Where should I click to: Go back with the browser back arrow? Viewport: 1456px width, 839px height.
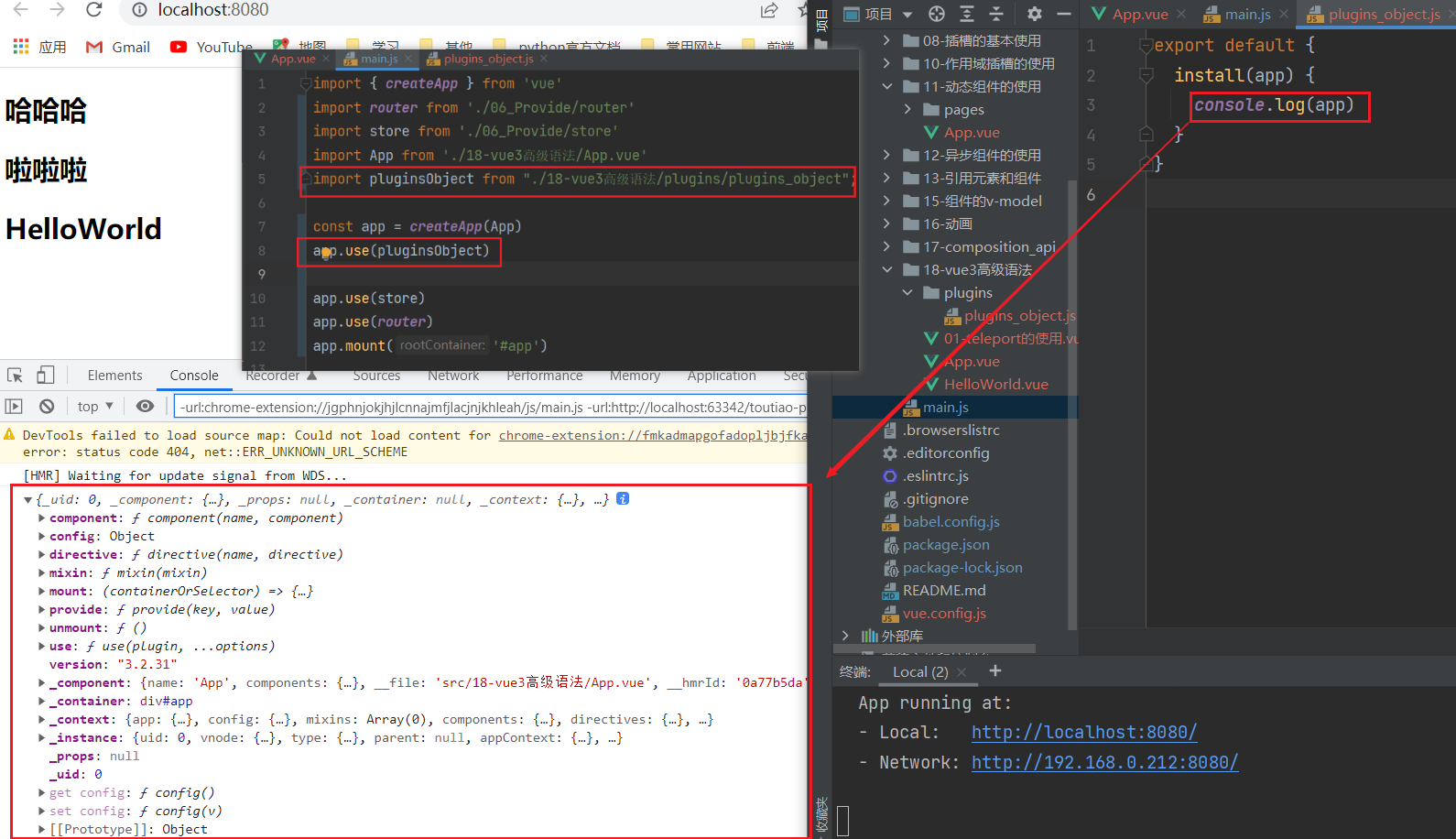click(x=20, y=9)
